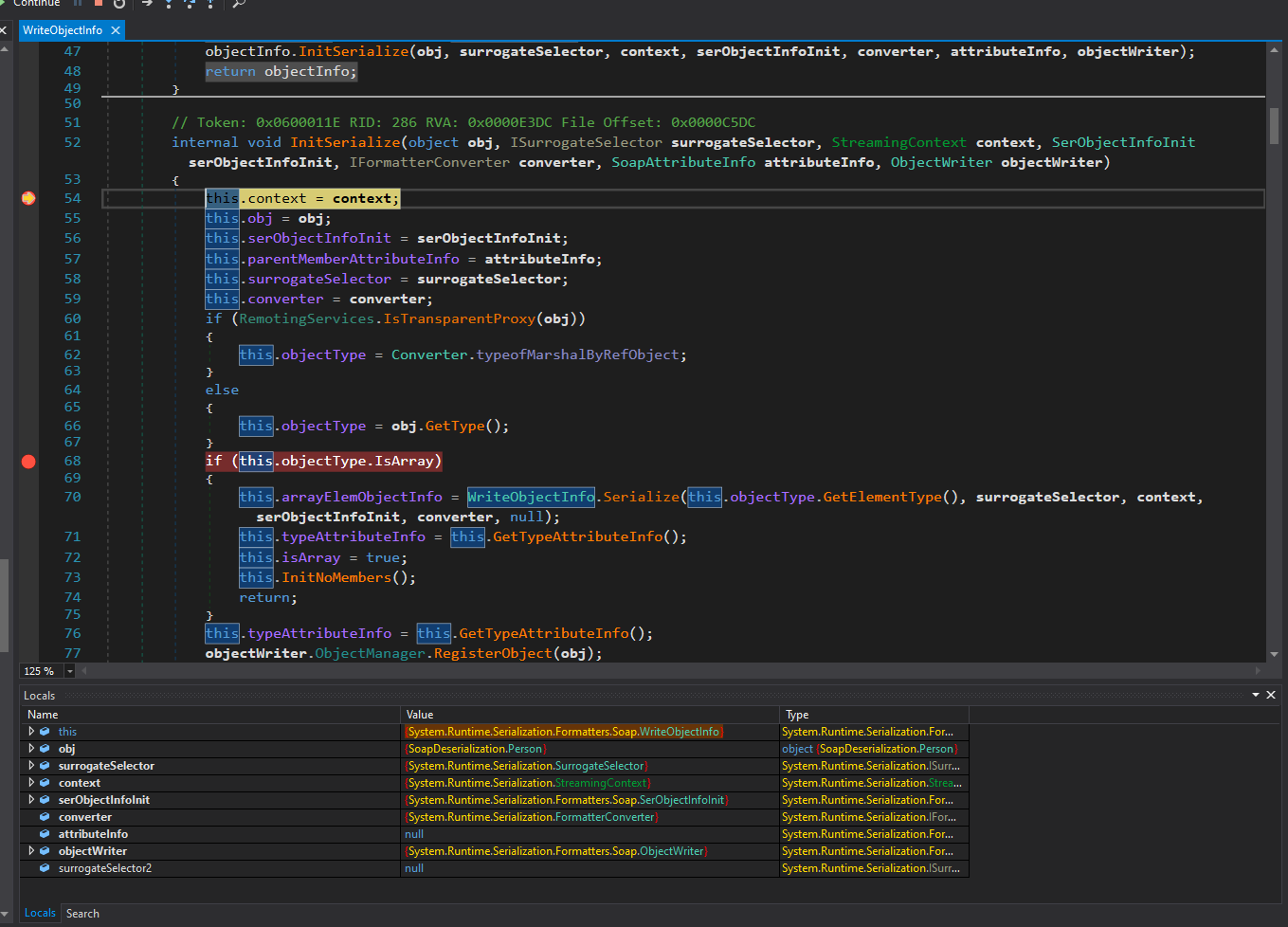Click the horizontal scrollbar left arrow
1288x927 pixels.
[84, 671]
